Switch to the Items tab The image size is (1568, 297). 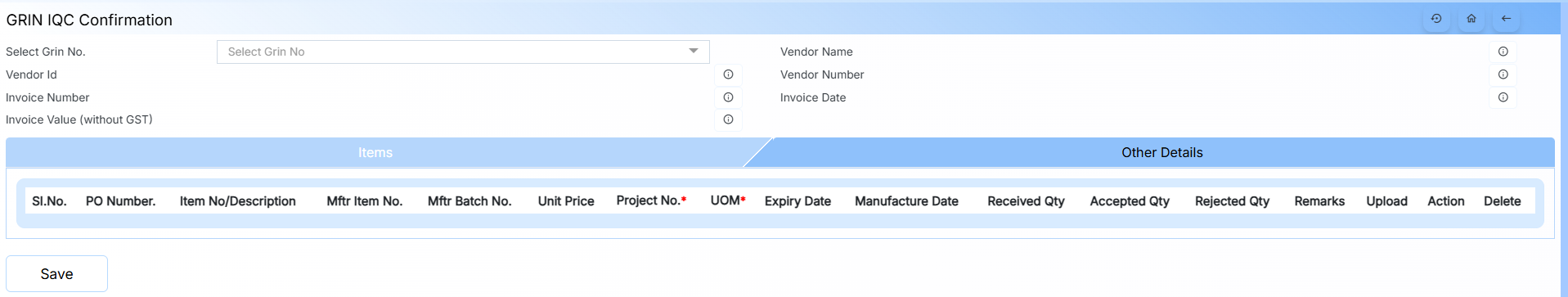[x=375, y=153]
